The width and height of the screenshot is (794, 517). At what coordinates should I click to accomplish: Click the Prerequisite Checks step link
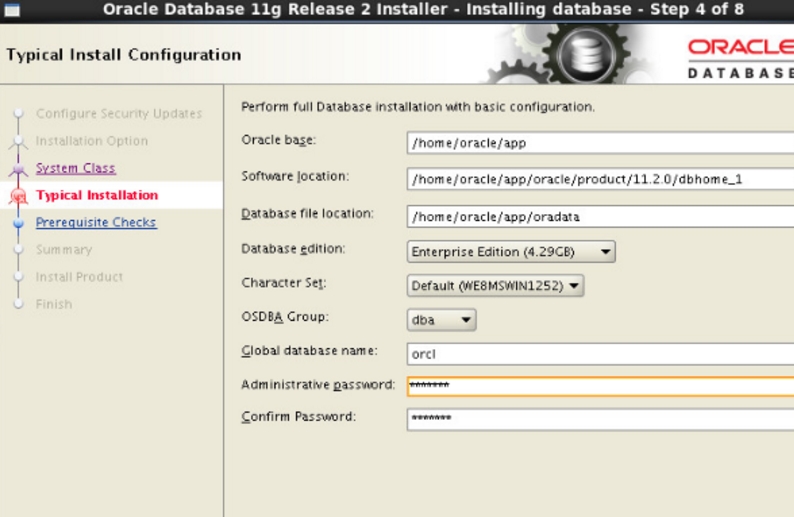click(96, 222)
